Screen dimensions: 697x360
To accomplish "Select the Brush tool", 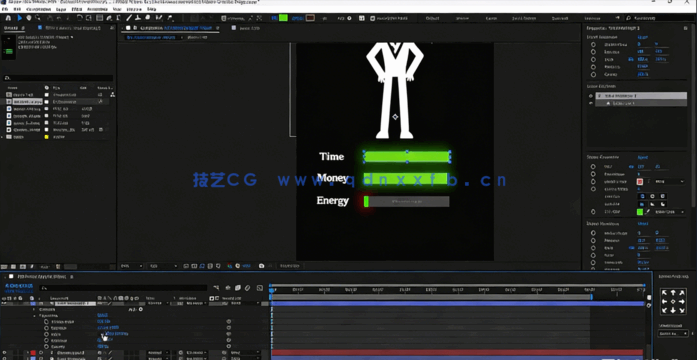I will coord(129,18).
